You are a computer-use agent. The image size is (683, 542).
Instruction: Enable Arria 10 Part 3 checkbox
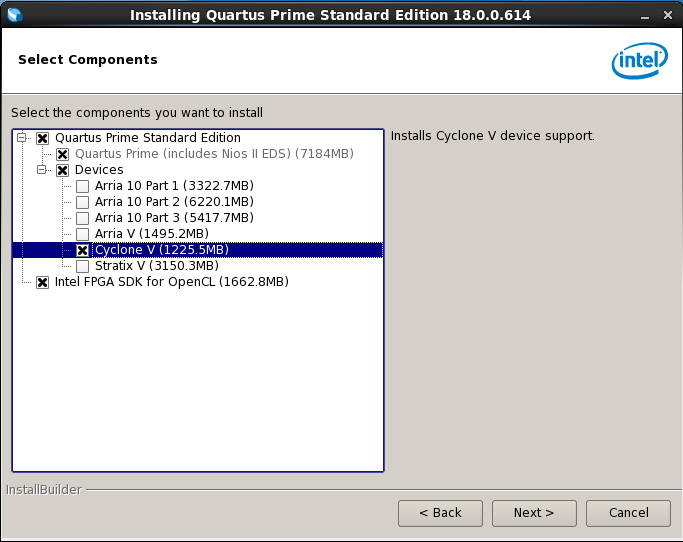coord(82,218)
